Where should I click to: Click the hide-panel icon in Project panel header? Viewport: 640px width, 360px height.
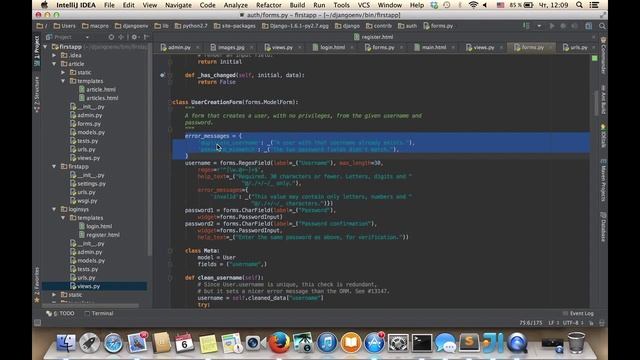click(146, 37)
